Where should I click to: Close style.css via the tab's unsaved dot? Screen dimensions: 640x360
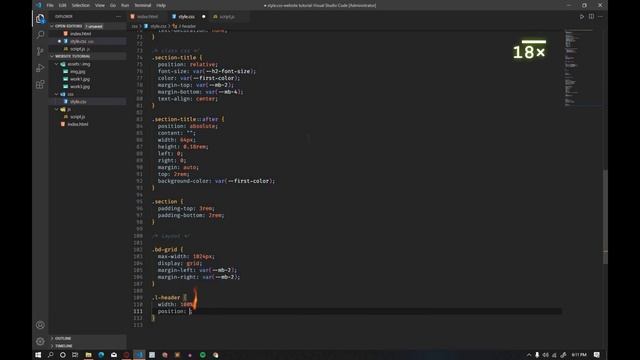pos(204,17)
